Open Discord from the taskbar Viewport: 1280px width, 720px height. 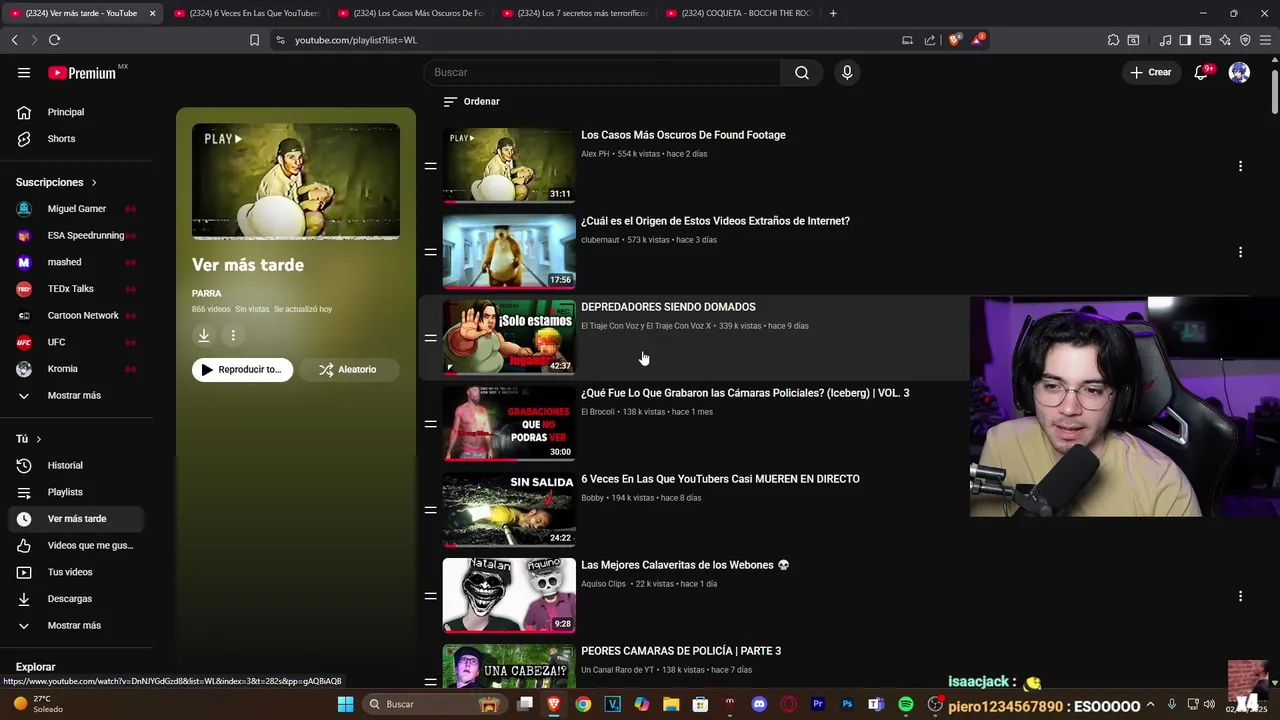tap(759, 704)
